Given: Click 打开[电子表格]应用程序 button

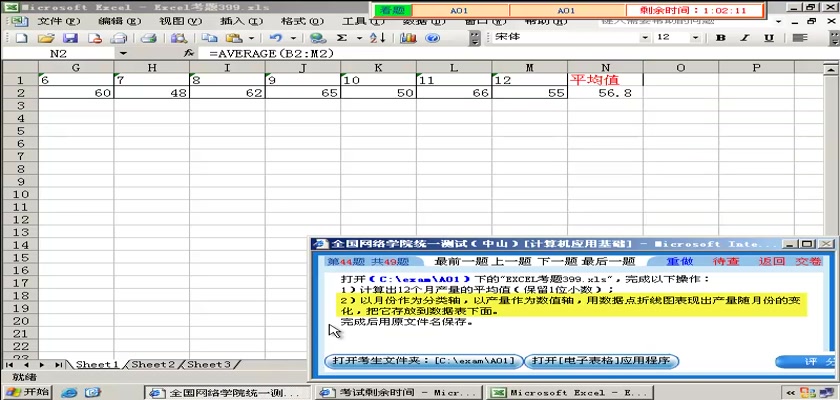Looking at the screenshot, I should click(602, 361).
